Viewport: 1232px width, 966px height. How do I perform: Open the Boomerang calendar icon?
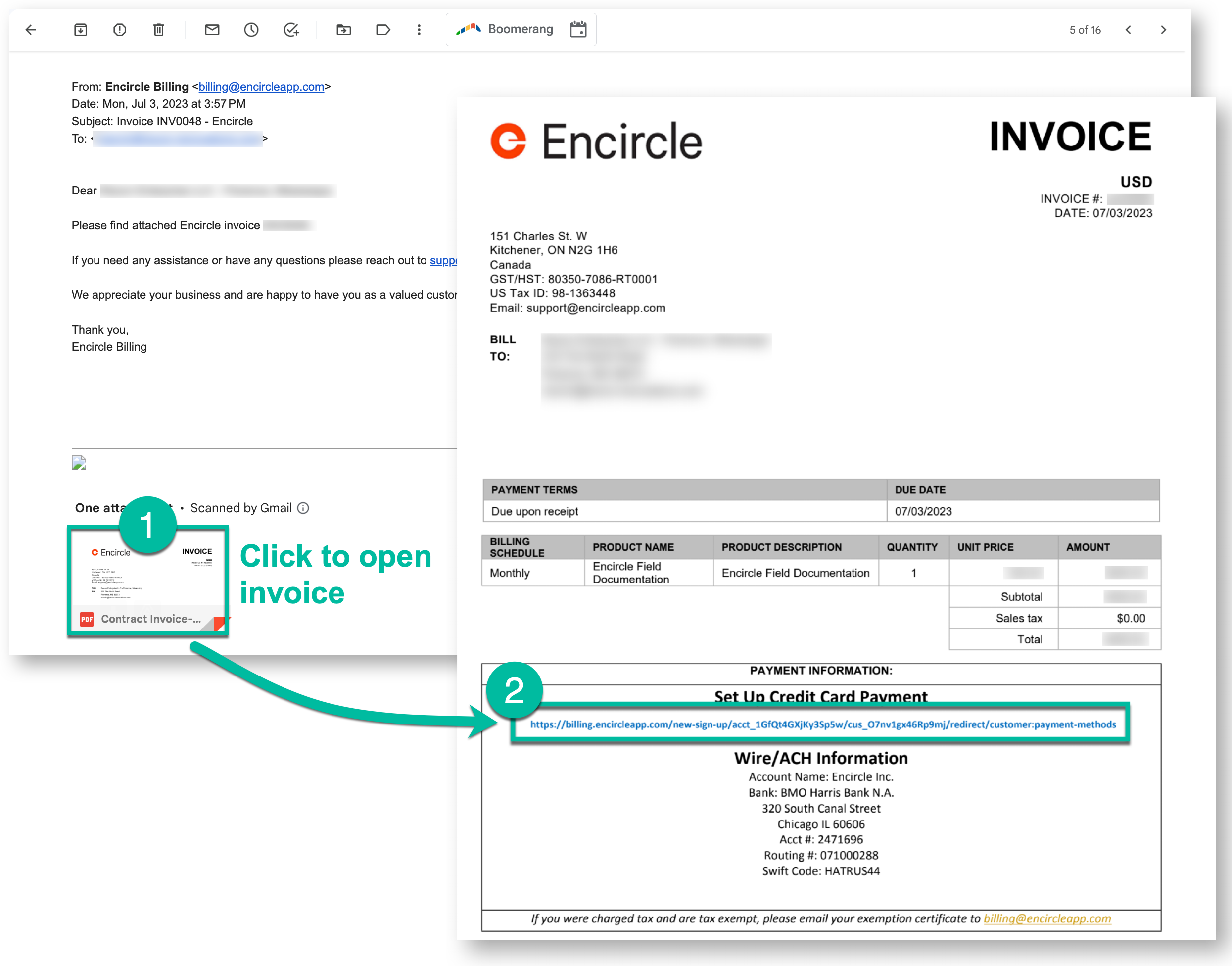578,29
